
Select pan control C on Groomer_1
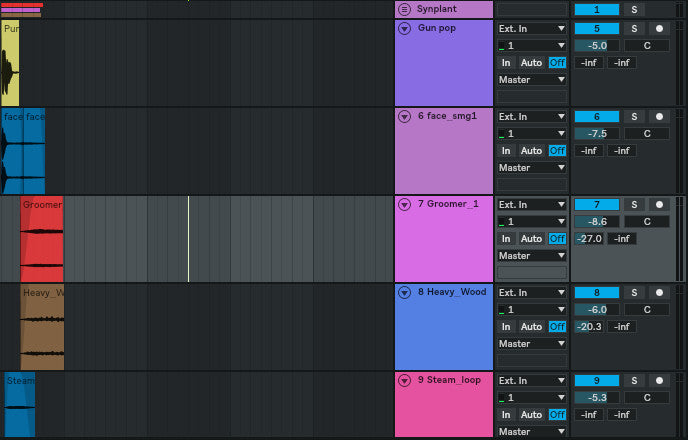click(x=647, y=222)
